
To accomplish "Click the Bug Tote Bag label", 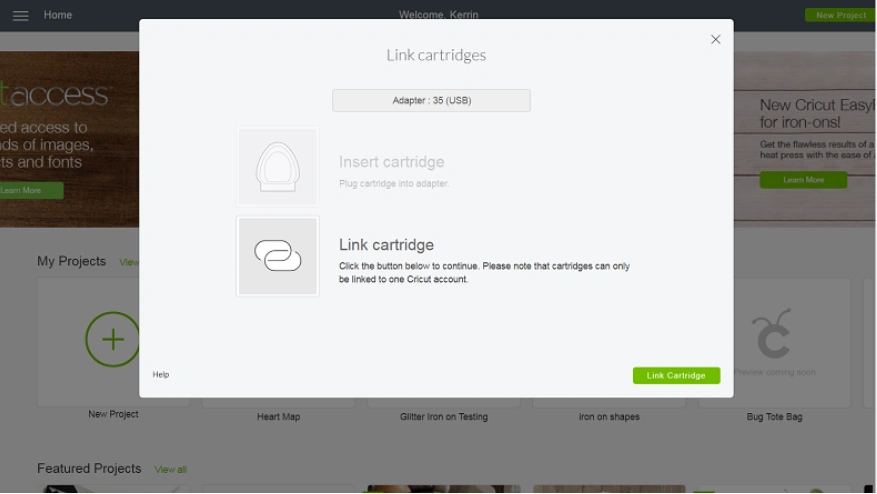I will pos(774,417).
